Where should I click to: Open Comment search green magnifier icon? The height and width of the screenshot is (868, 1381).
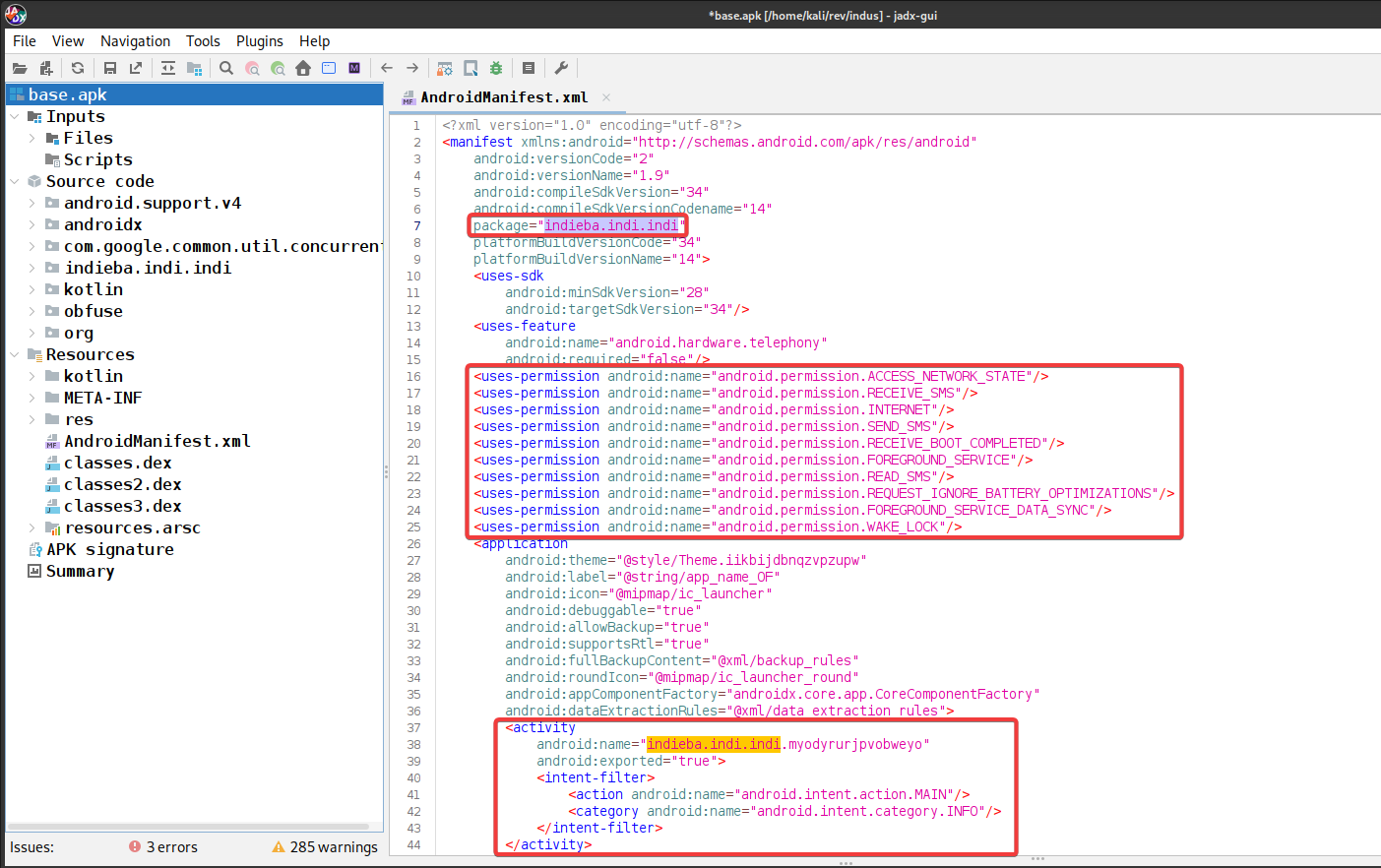[x=278, y=68]
